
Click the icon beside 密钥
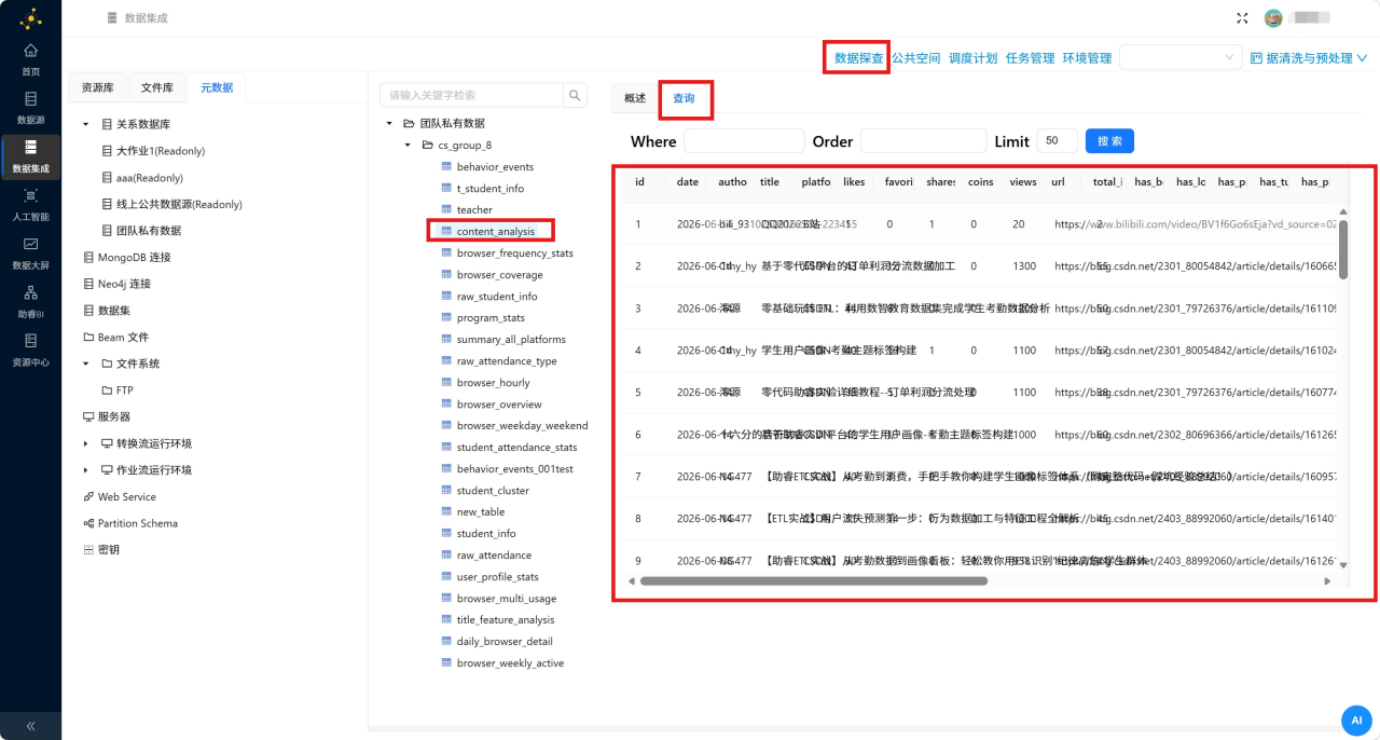89,550
